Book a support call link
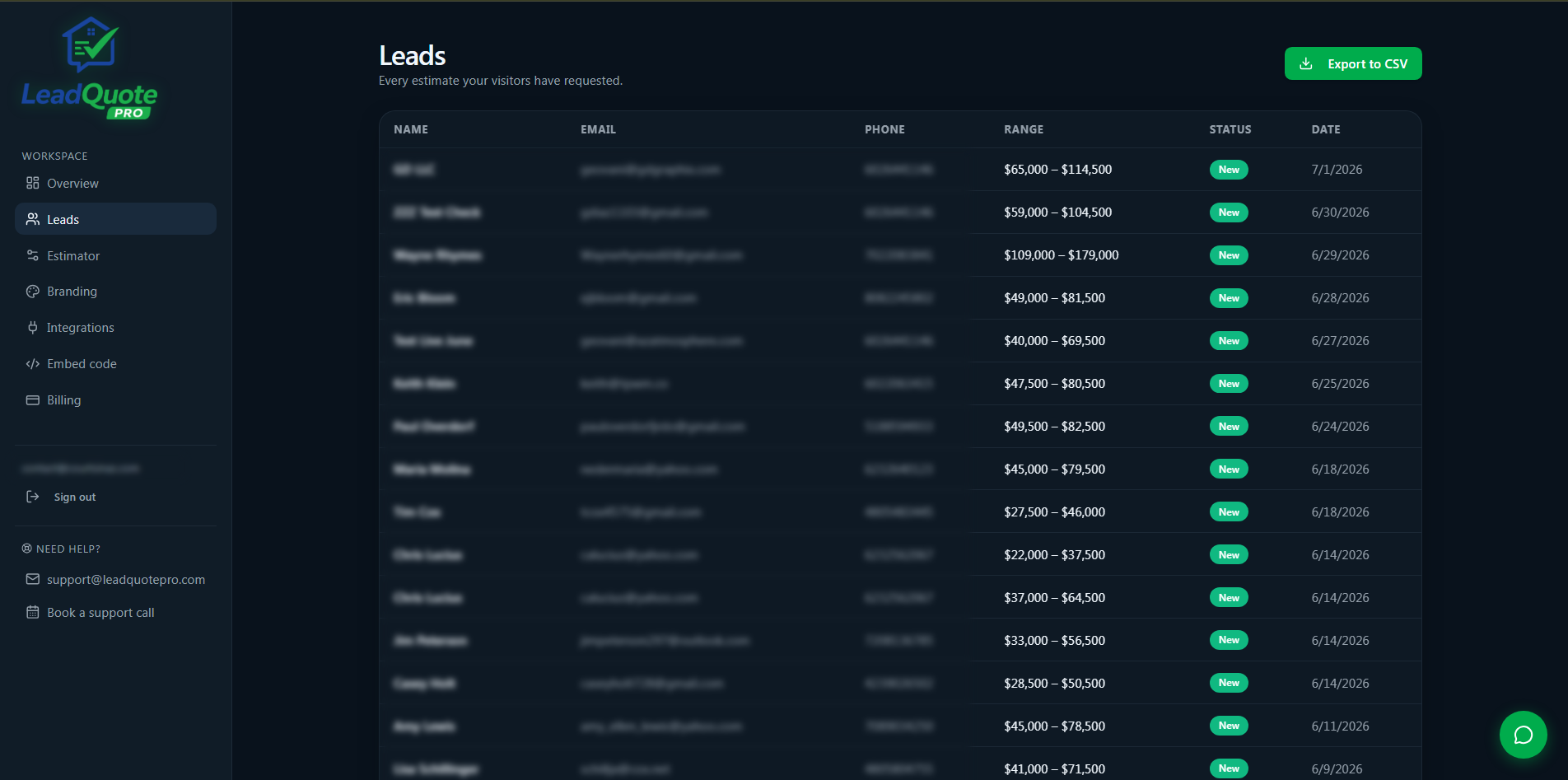The height and width of the screenshot is (780, 1568). coord(100,613)
